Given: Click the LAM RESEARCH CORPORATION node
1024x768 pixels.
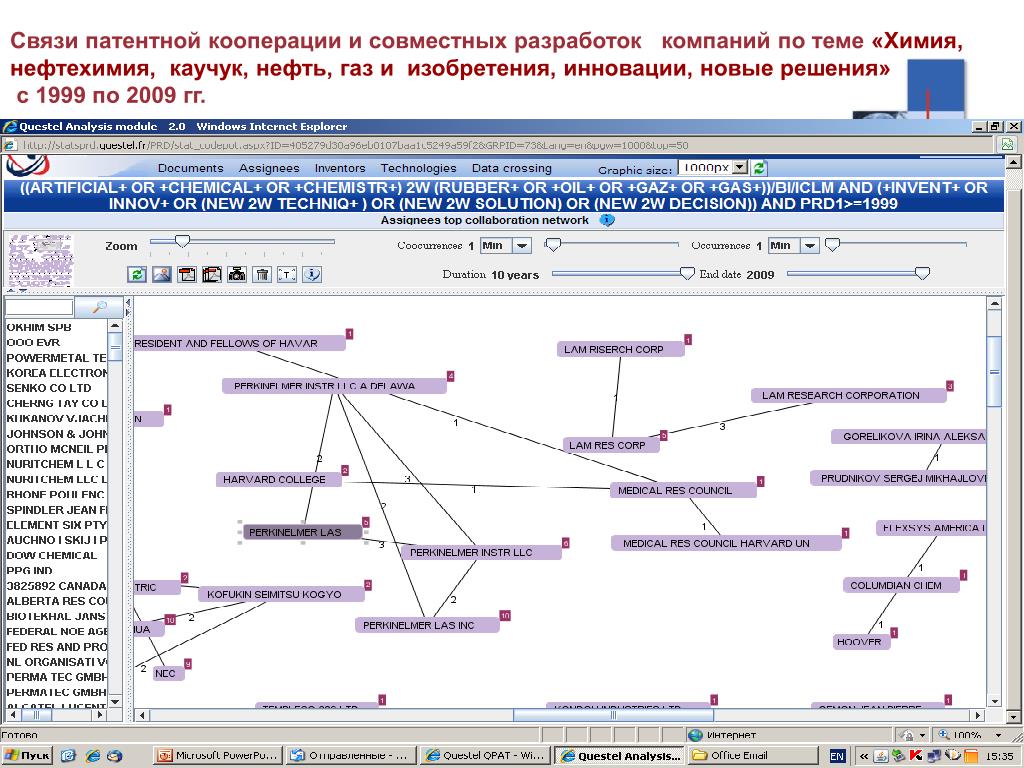Looking at the screenshot, I should (841, 396).
